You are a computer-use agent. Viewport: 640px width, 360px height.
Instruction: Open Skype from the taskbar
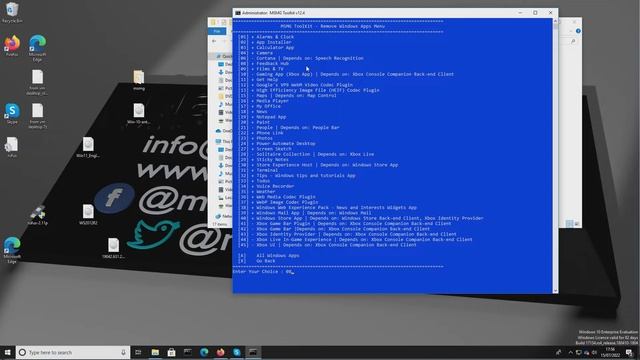pyautogui.click(x=237, y=352)
